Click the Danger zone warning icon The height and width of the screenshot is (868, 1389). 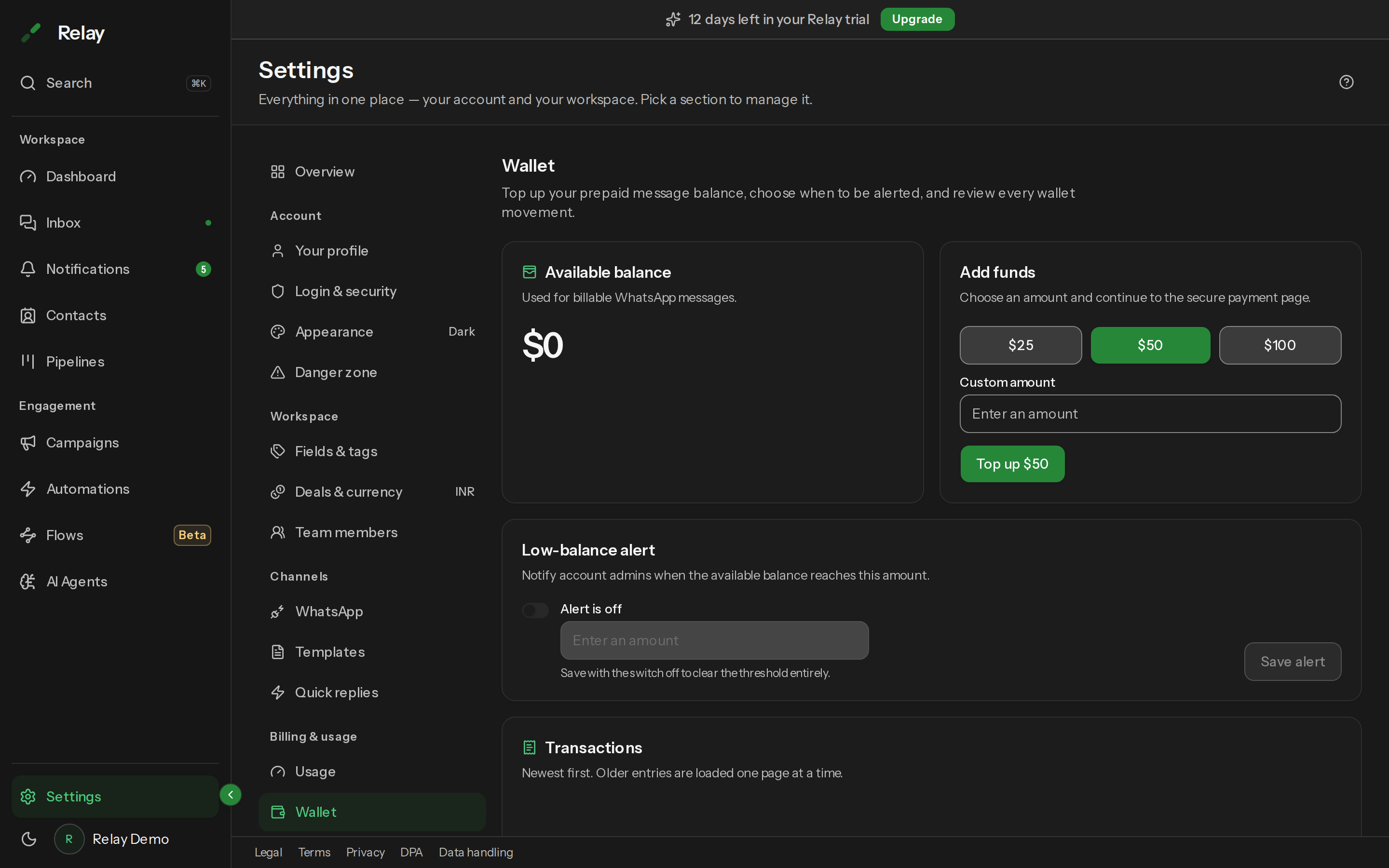click(278, 373)
